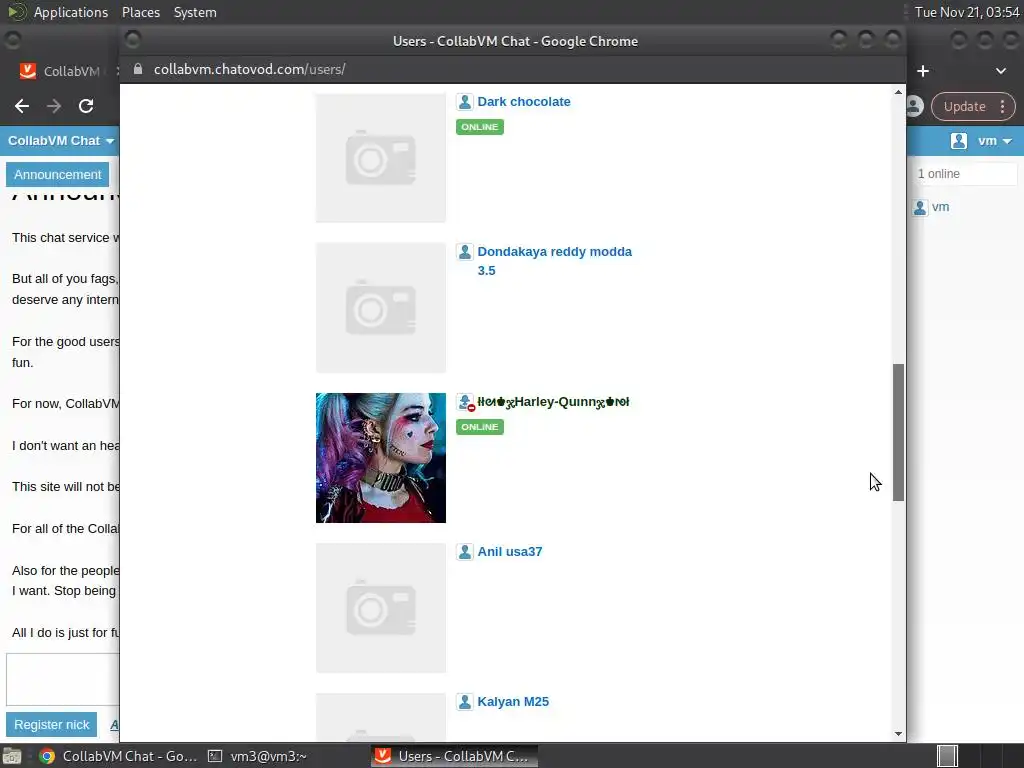
Task: Switch to Users - CollabVM taskbar window
Action: click(455, 756)
